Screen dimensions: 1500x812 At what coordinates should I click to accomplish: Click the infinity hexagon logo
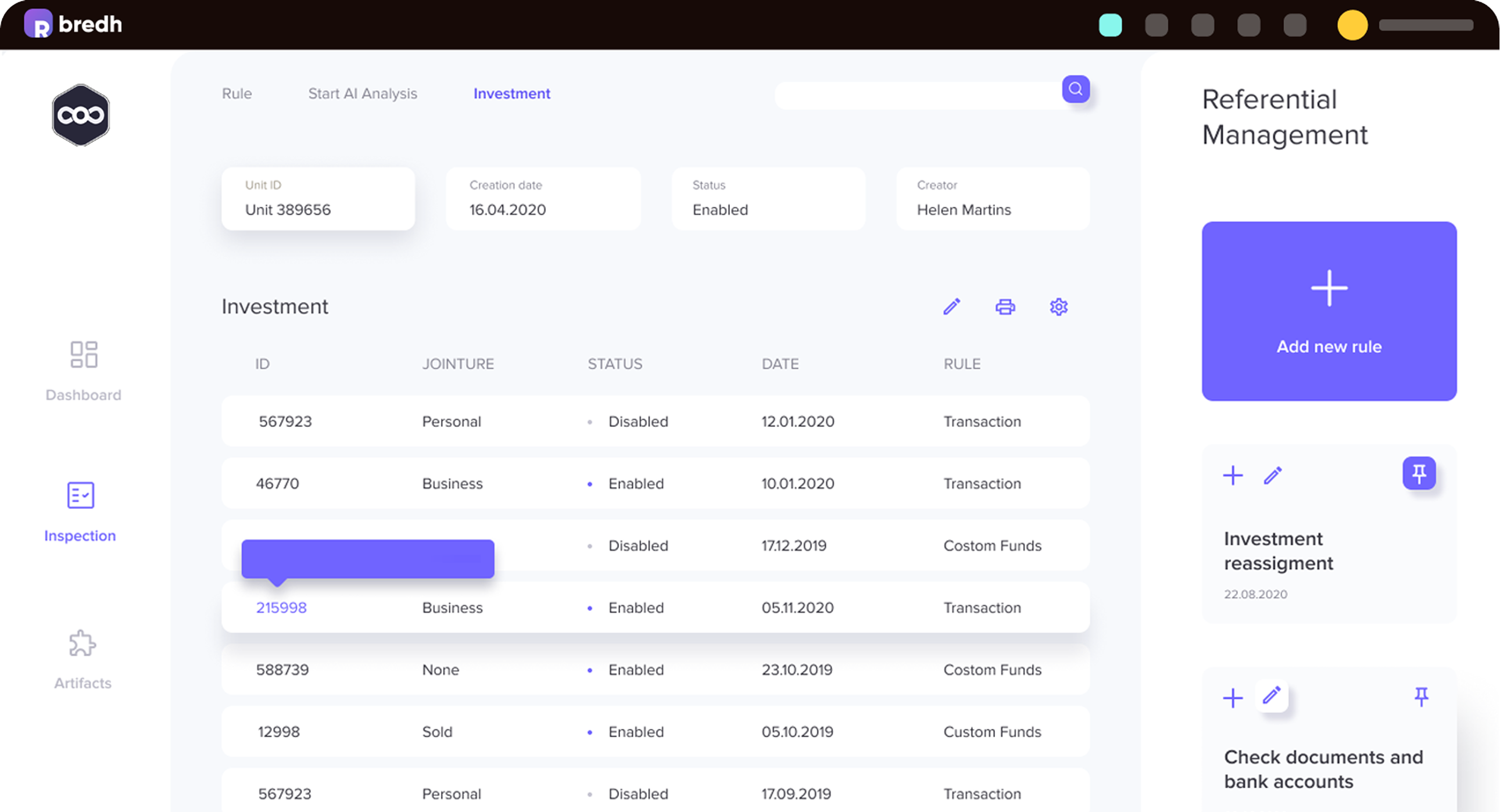81,115
